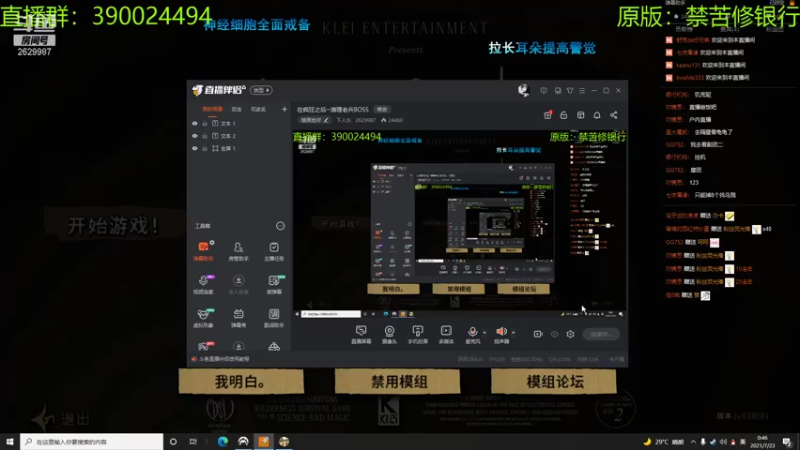This screenshot has width=800, height=450.
Task: Edit the stream category pill with pencil
Action: point(314,120)
